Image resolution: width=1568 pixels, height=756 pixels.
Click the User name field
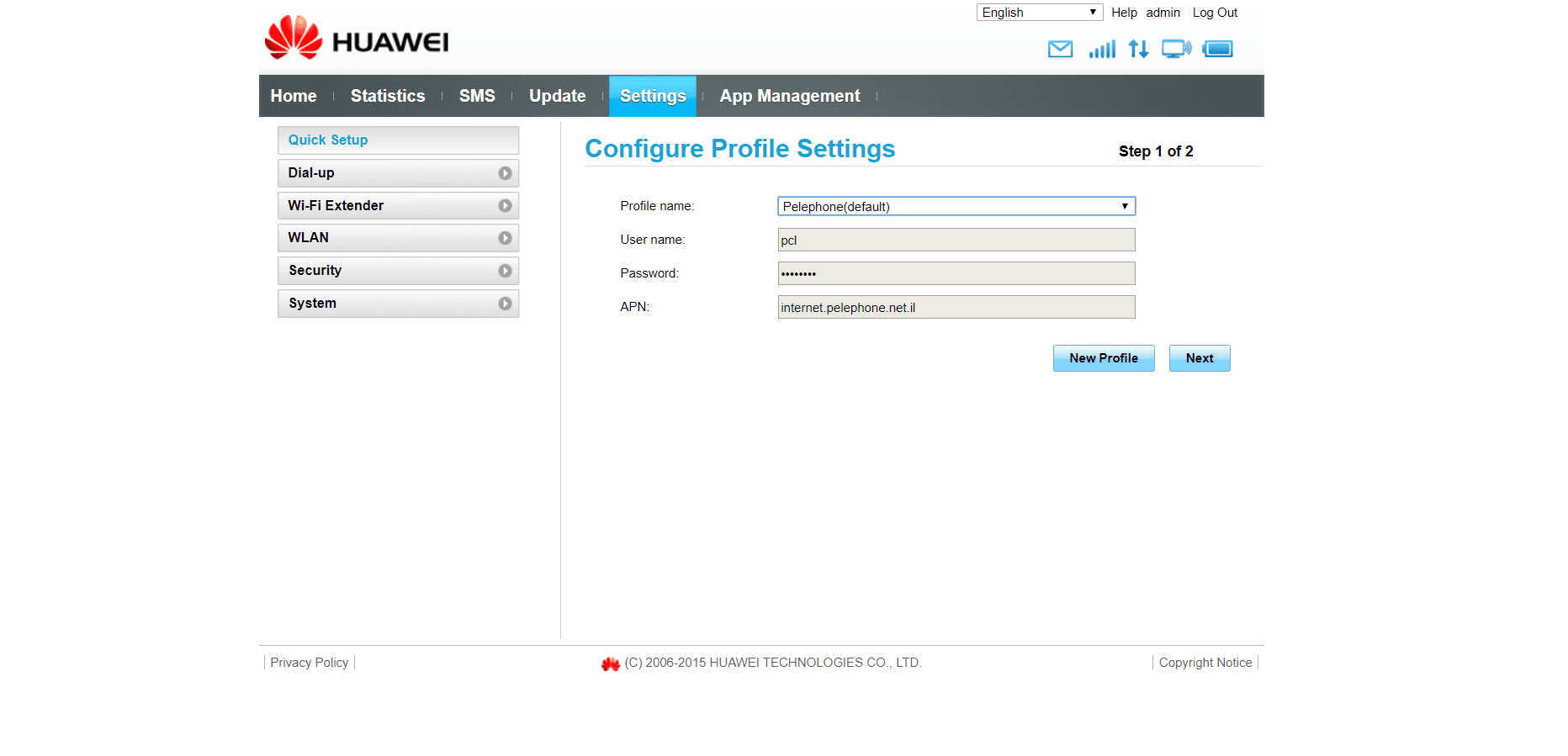[956, 240]
